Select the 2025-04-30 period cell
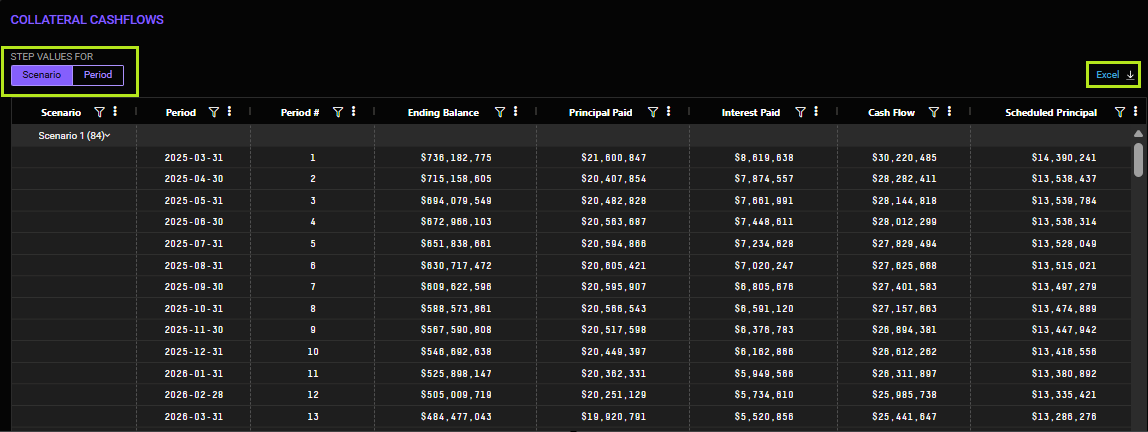The width and height of the screenshot is (1148, 432). pyautogui.click(x=193, y=179)
